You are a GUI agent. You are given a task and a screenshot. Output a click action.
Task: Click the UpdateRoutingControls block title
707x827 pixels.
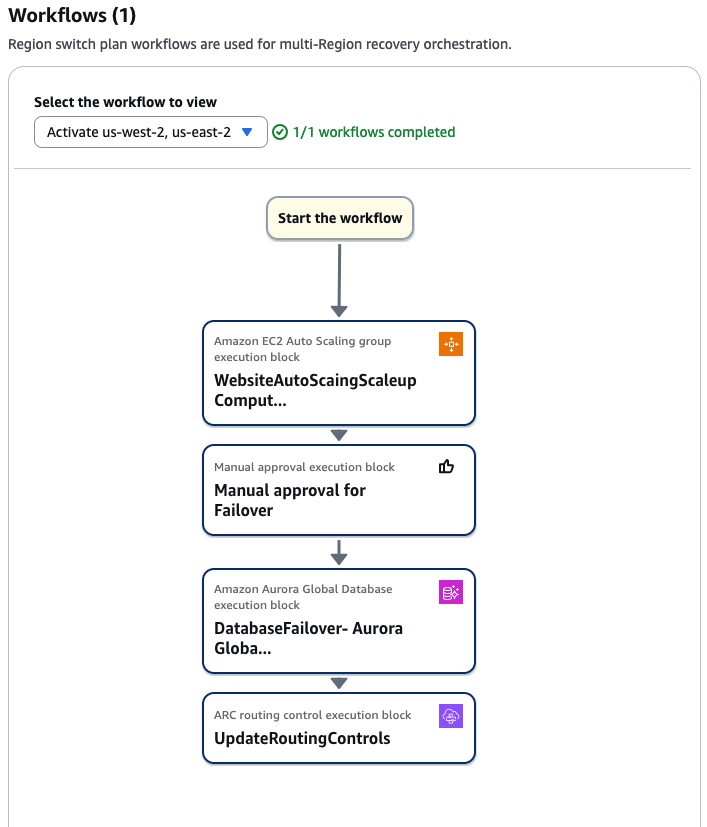pyautogui.click(x=302, y=739)
